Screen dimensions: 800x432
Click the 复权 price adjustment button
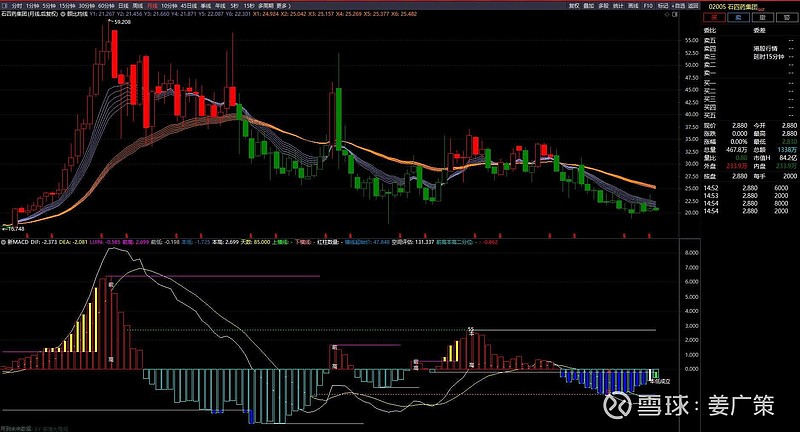[x=573, y=5]
